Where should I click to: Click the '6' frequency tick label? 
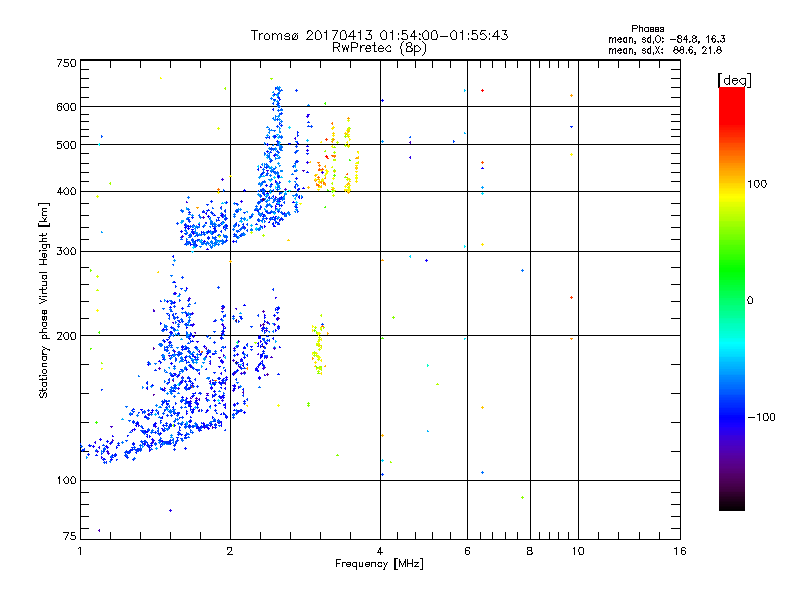coord(467,551)
